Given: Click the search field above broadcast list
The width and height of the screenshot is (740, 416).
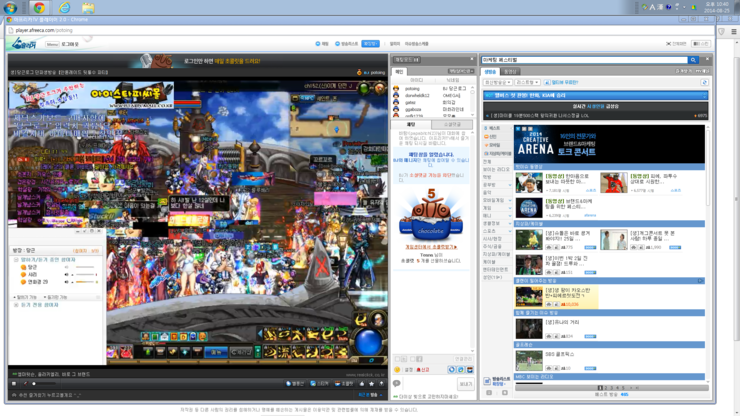Looking at the screenshot, I should tap(584, 60).
